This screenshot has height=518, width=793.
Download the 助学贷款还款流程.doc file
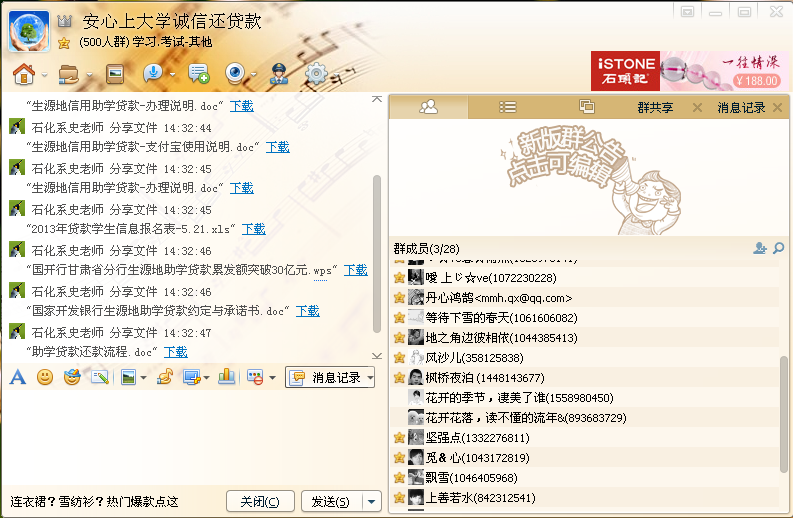(x=176, y=352)
